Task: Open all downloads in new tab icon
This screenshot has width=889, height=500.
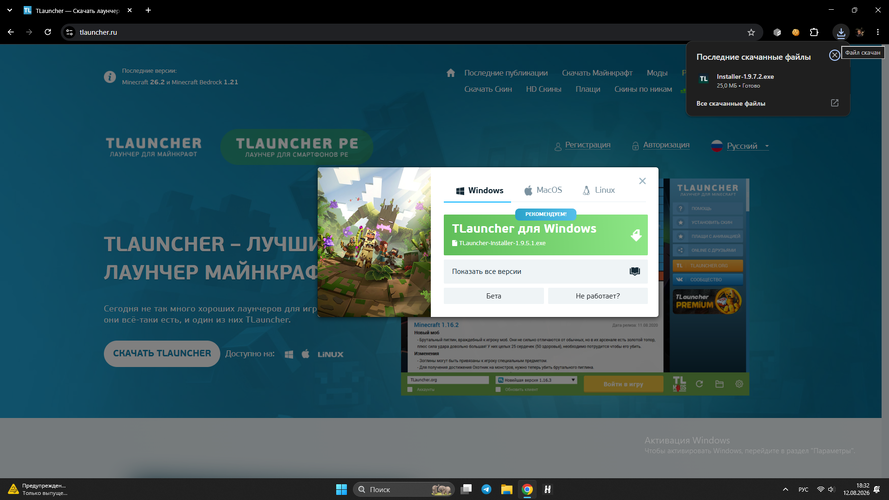Action: 835,103
